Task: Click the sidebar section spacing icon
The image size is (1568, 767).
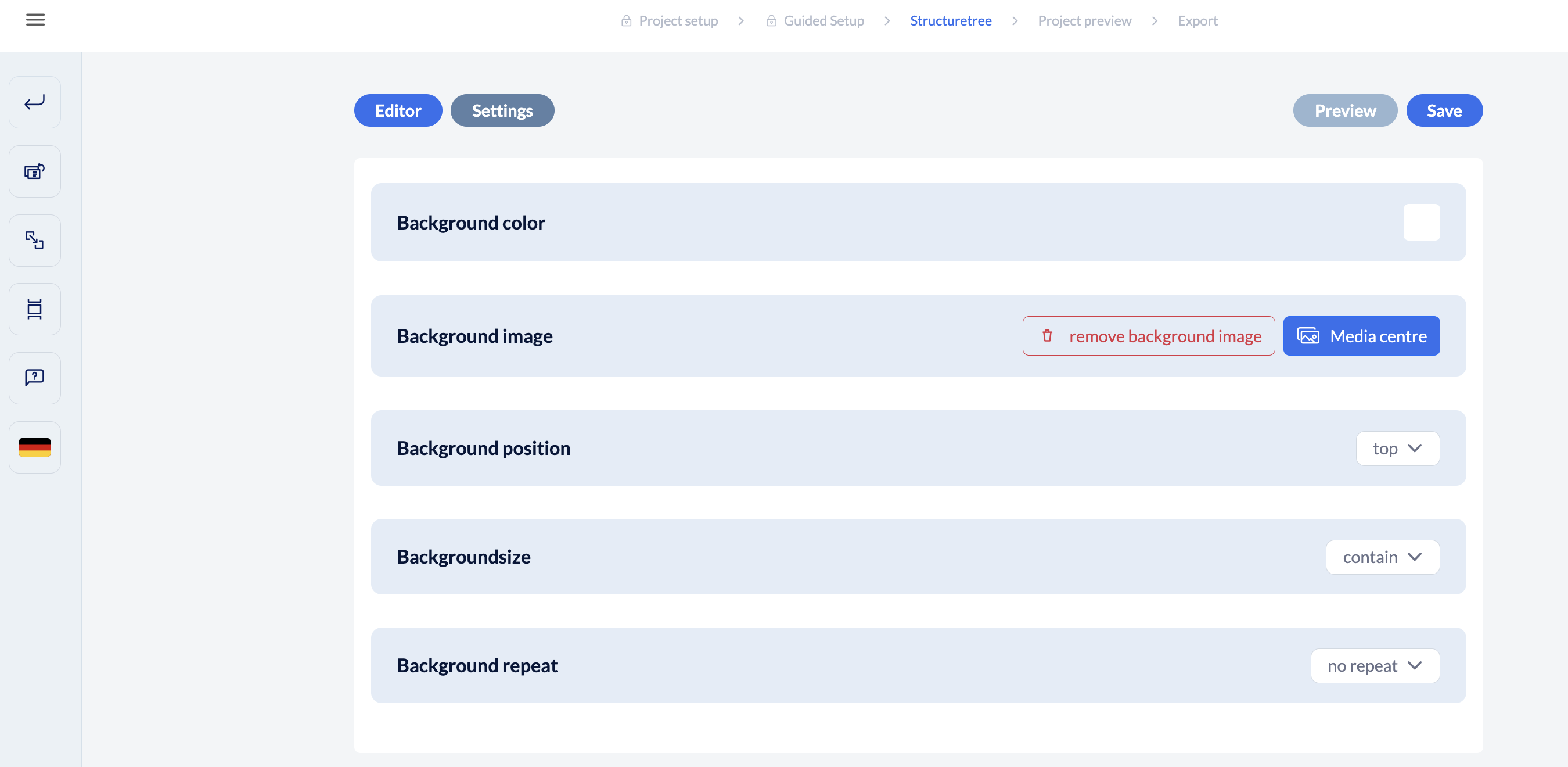Action: [x=35, y=309]
